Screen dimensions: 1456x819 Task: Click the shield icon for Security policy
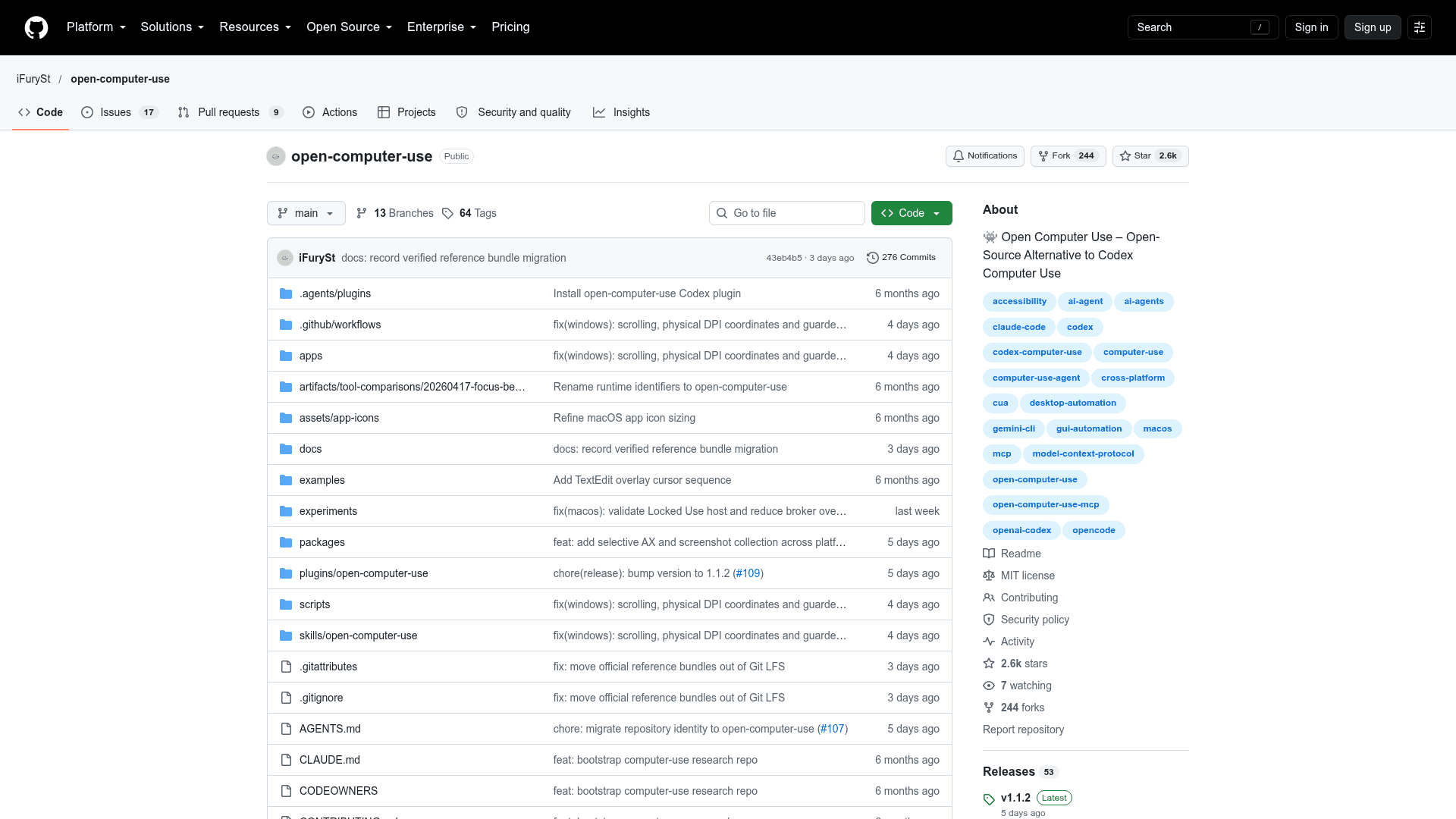point(989,620)
